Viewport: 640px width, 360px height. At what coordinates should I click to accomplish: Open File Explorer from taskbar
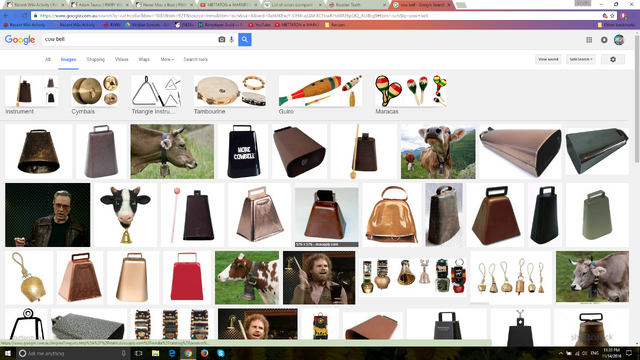(x=155, y=353)
